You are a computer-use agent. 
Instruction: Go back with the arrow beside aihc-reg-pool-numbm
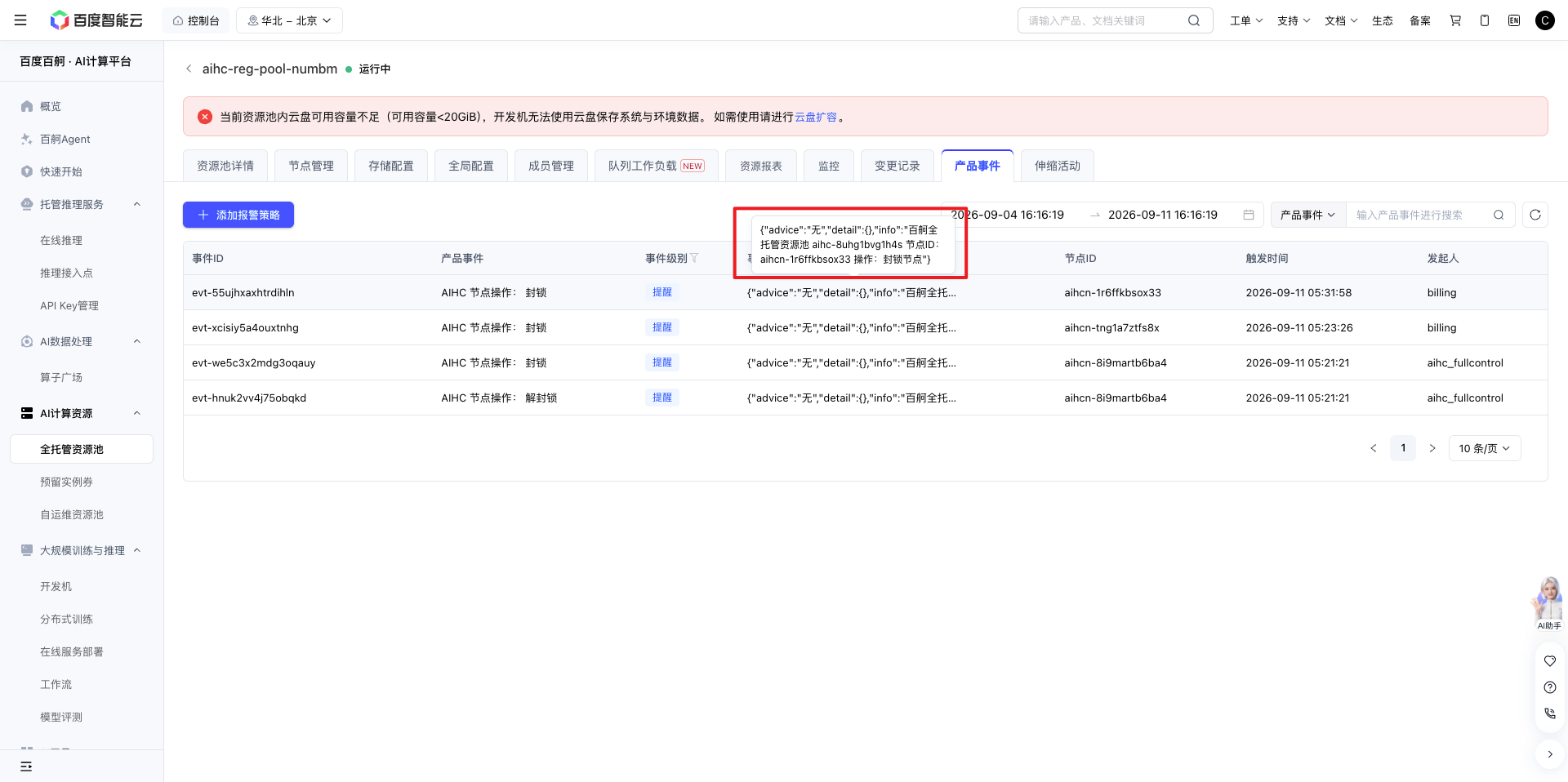(189, 69)
